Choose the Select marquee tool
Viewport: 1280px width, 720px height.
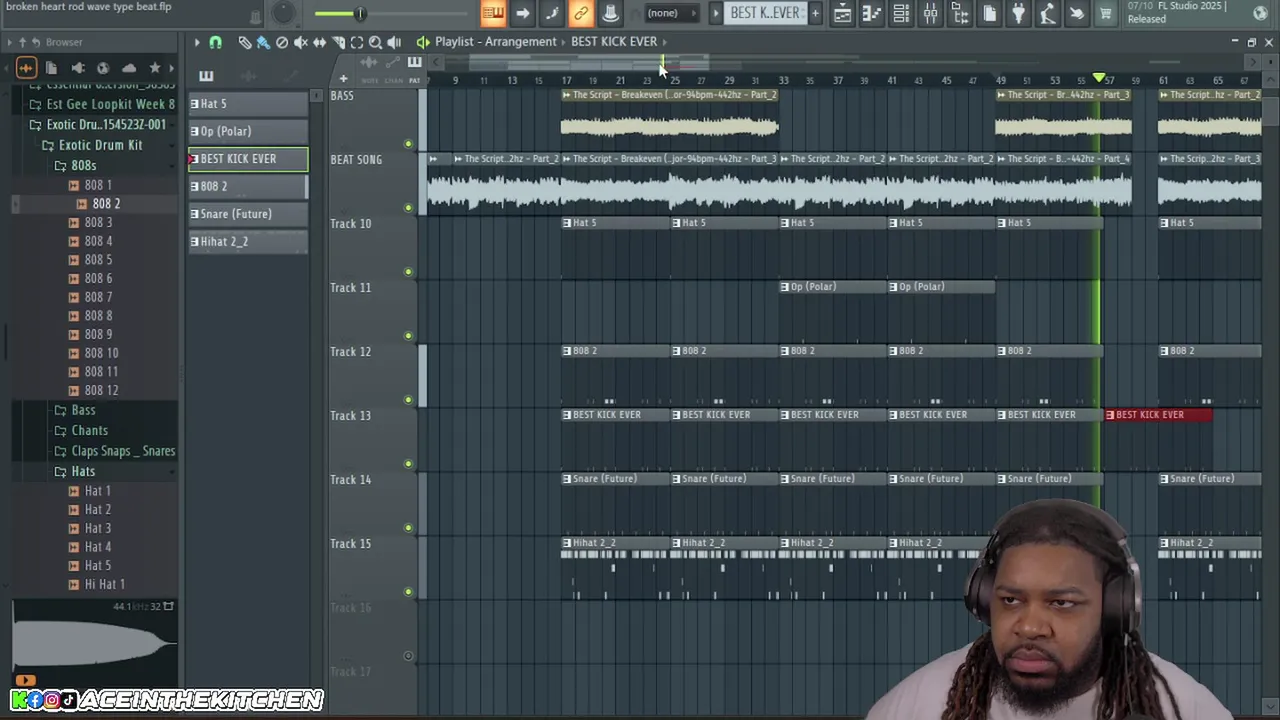click(x=357, y=42)
